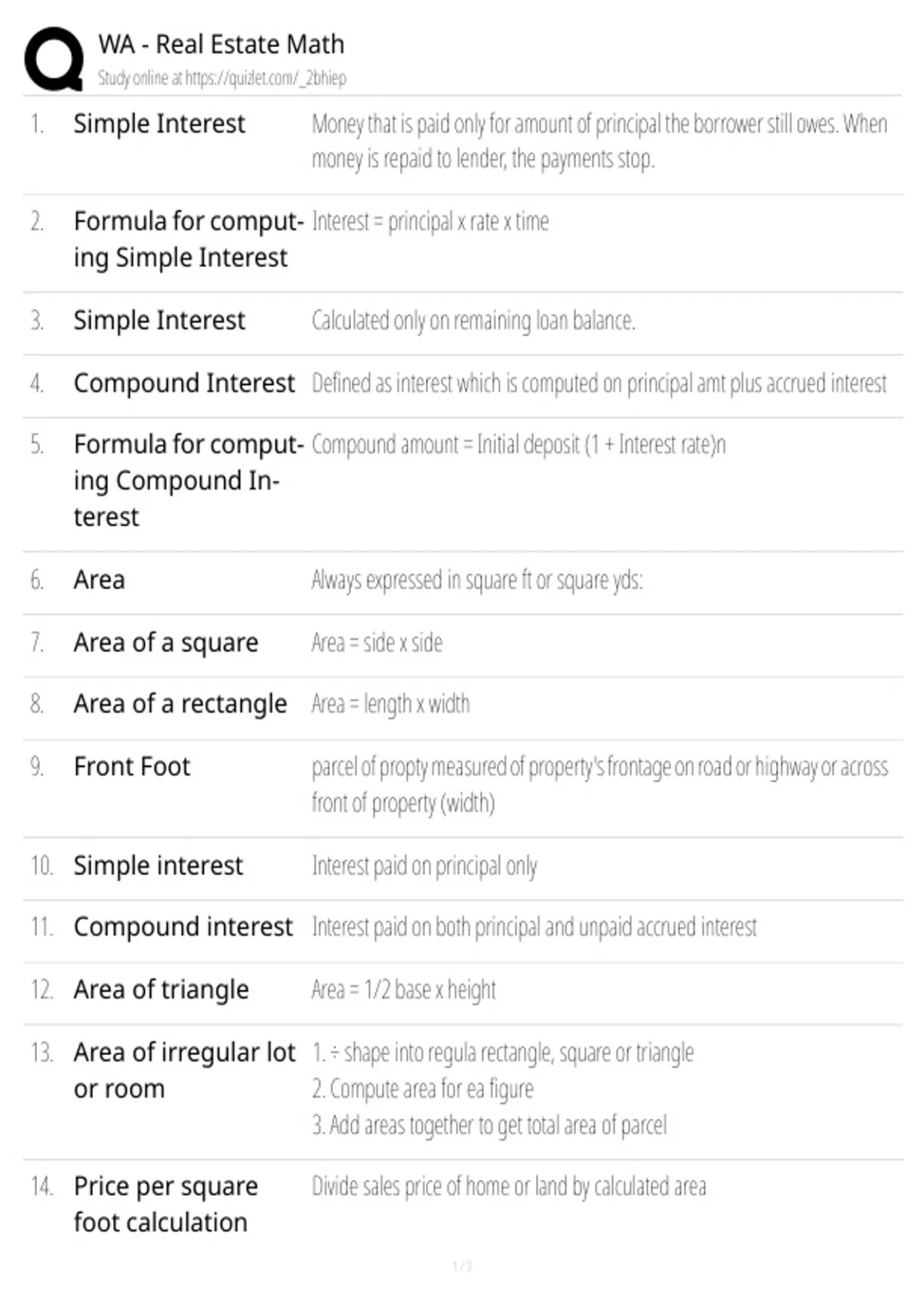Select term 4 Compound Interest
Image resolution: width=924 pixels, height=1309 pixels.
pos(184,383)
